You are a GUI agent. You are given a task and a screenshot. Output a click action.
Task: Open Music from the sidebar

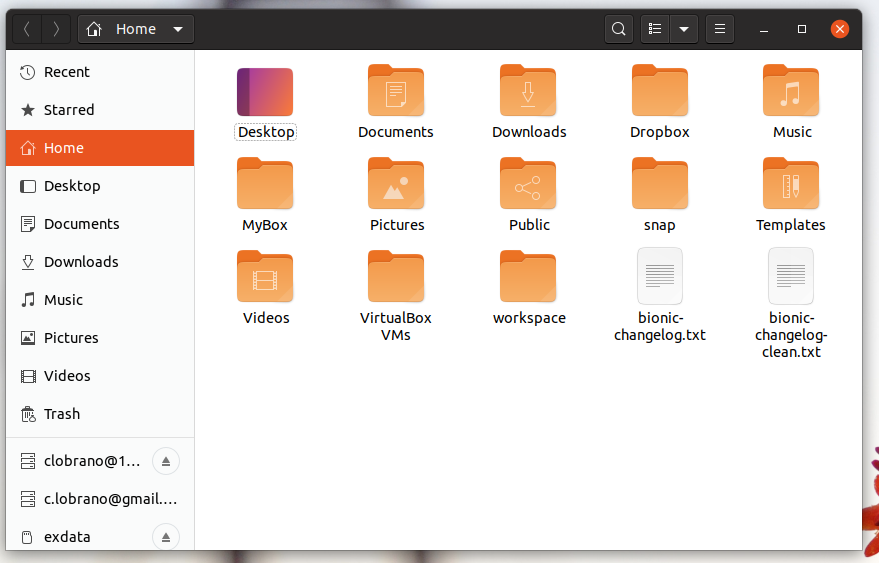pos(100,300)
